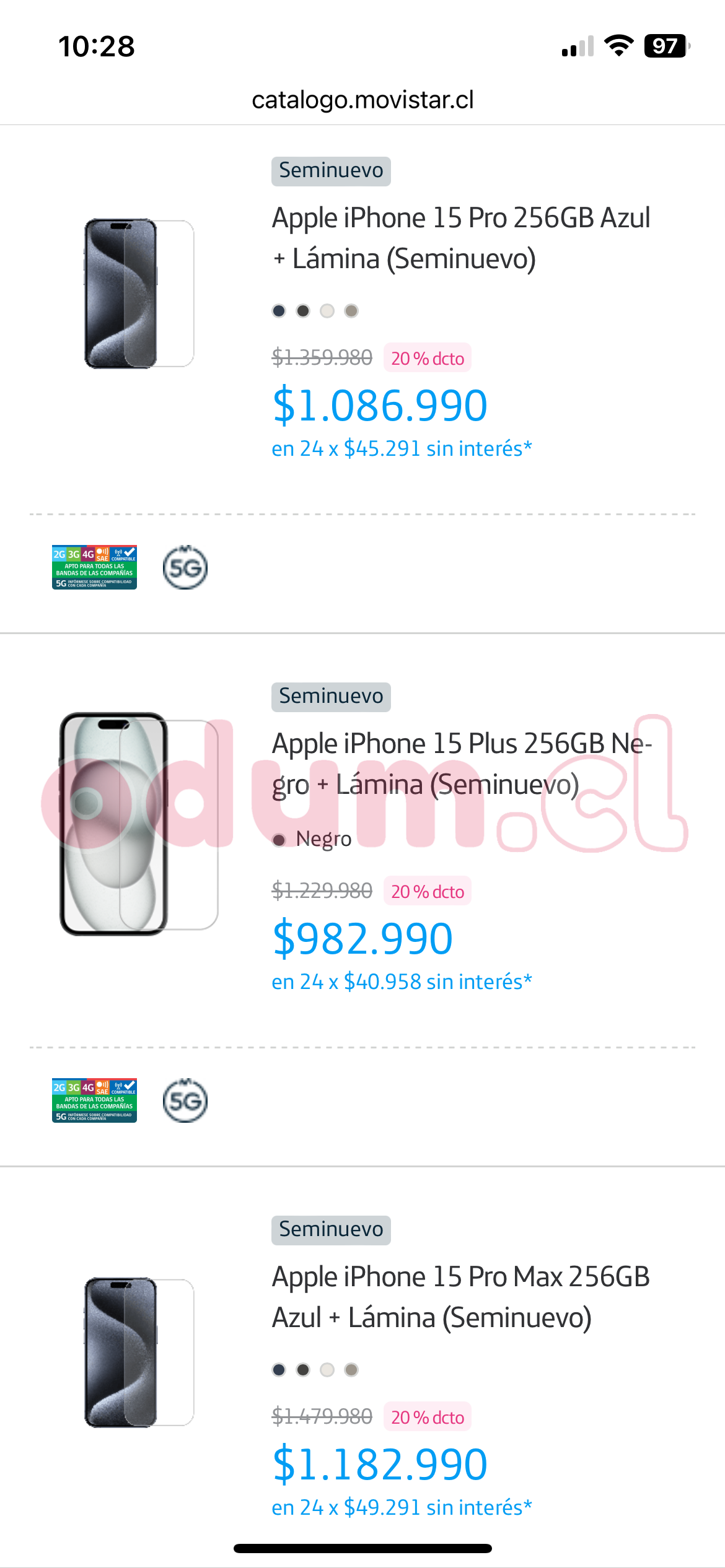Tap the band compatibility badge under iPhone 15 Plus
The height and width of the screenshot is (1568, 725).
[94, 1100]
